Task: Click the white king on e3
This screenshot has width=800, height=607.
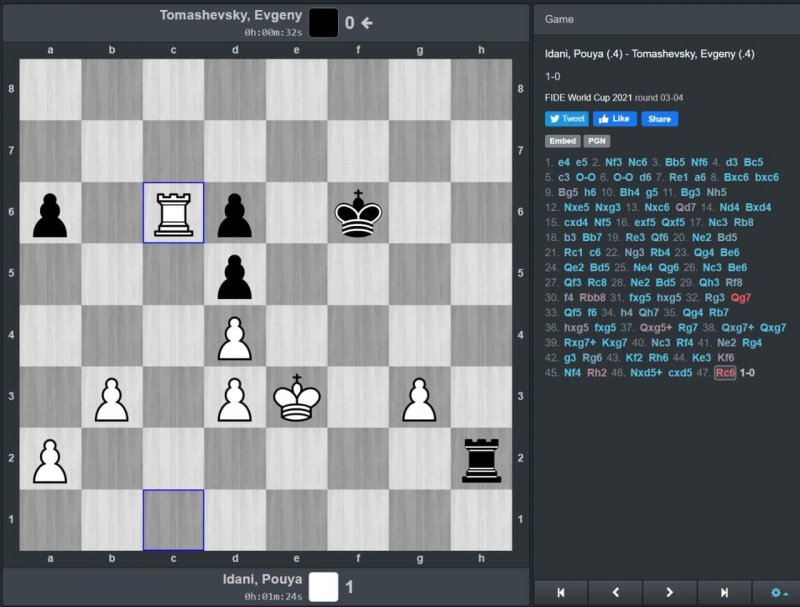Action: point(296,398)
